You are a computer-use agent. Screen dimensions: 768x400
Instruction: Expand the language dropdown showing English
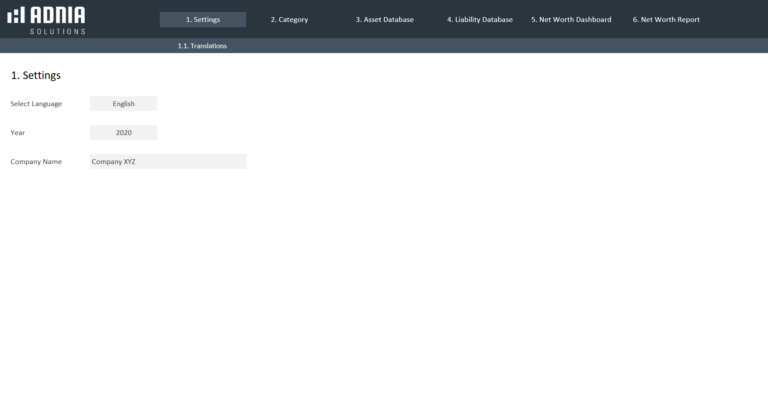tap(123, 103)
